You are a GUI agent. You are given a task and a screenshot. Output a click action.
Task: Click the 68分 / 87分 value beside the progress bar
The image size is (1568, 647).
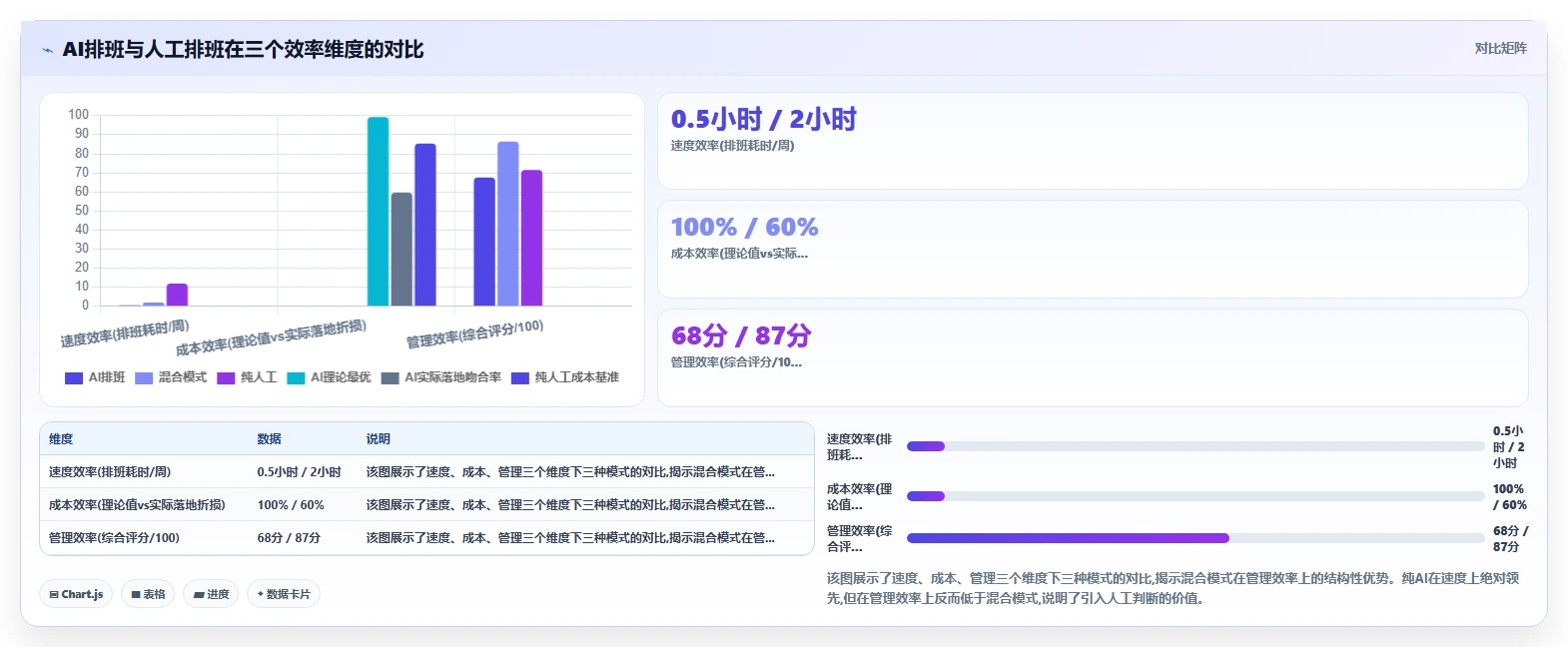tap(1510, 539)
